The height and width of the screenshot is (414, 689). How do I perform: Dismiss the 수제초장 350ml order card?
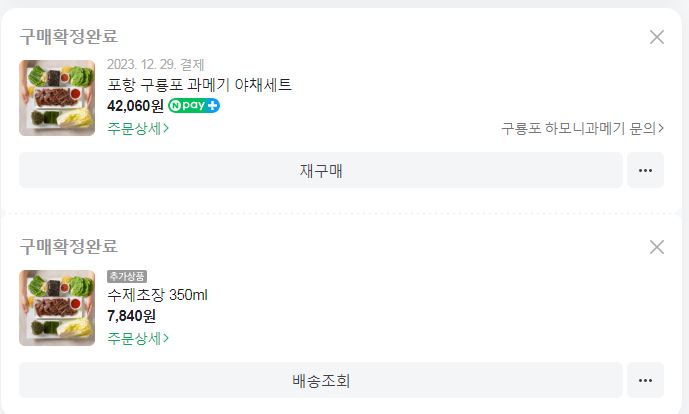click(657, 247)
